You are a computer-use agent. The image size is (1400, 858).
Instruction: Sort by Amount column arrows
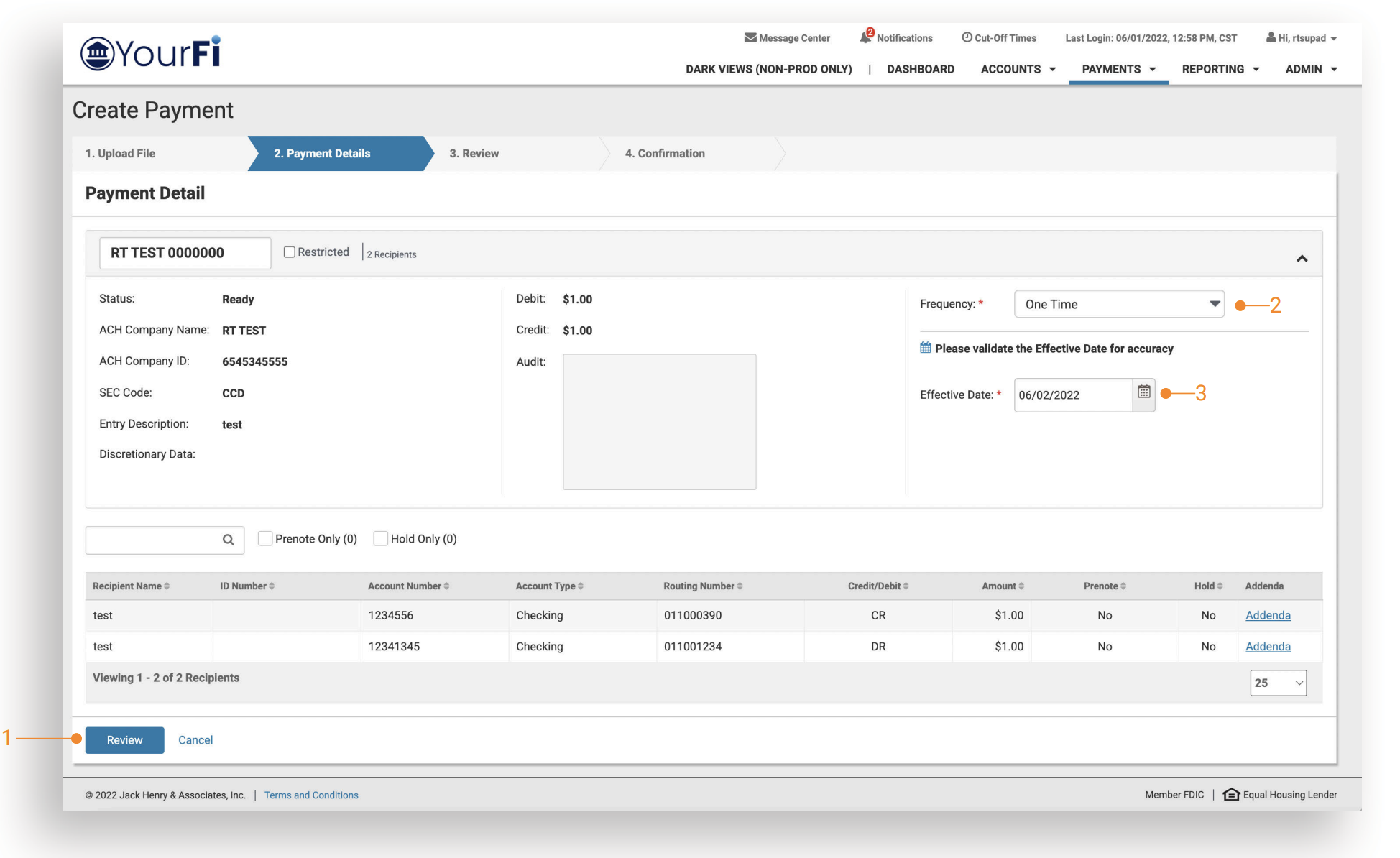click(1021, 586)
